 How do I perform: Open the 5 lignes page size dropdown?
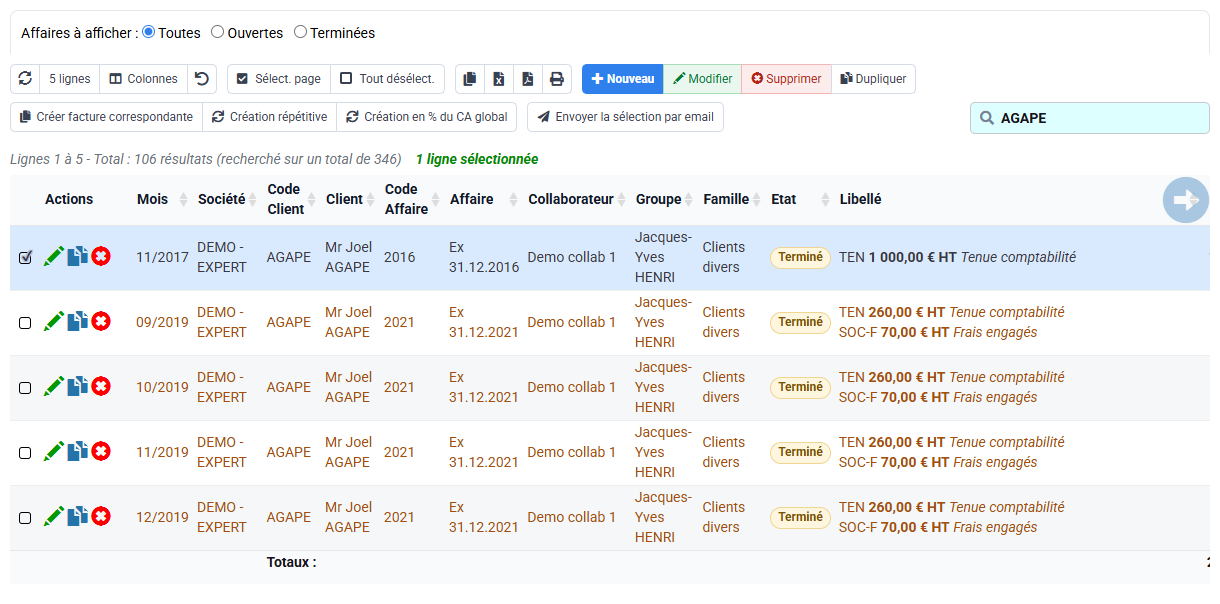[x=70, y=79]
